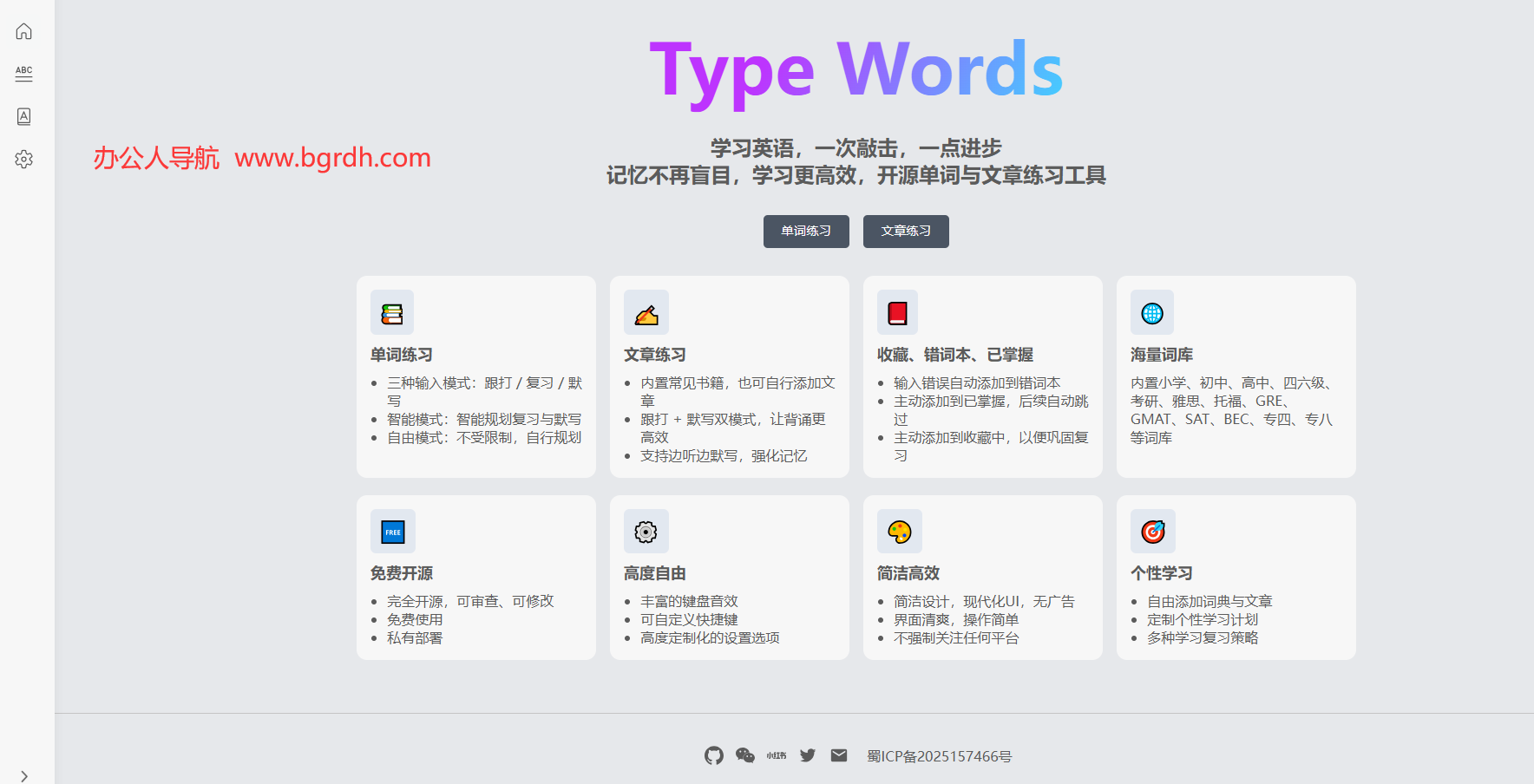The width and height of the screenshot is (1534, 784).
Task: Click the www.bgrdh.com watermark text
Action: pos(333,159)
